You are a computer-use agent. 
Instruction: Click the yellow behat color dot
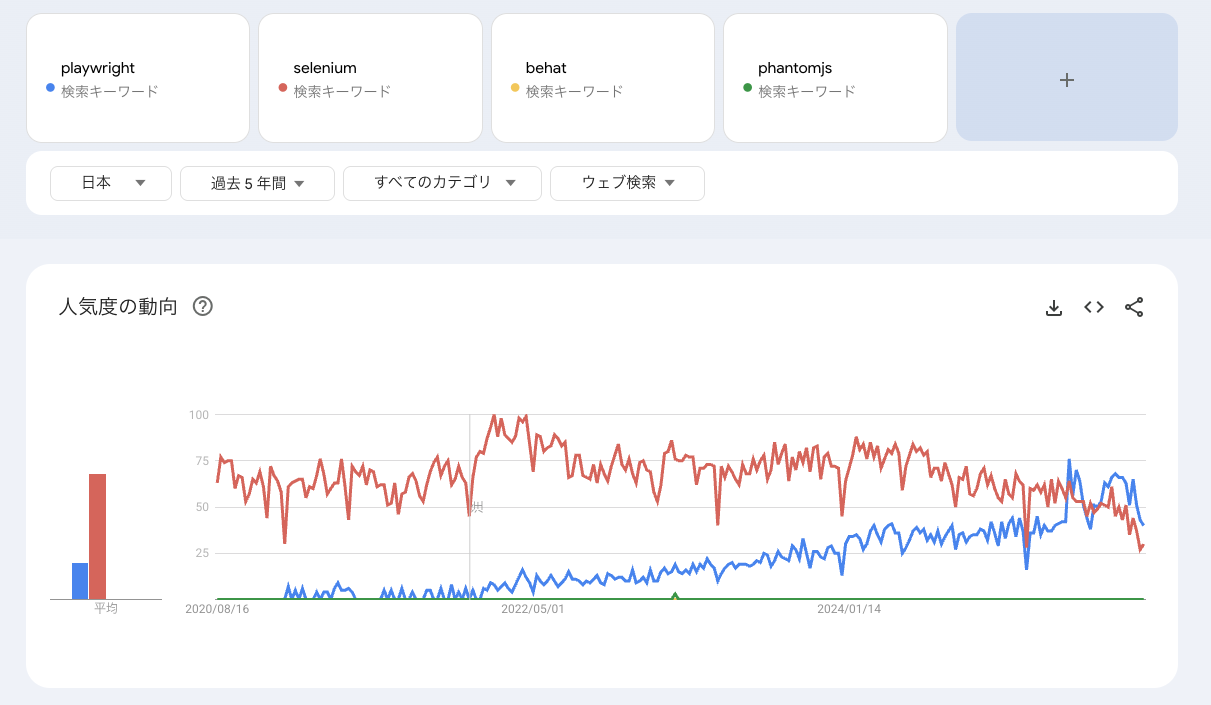tap(515, 88)
